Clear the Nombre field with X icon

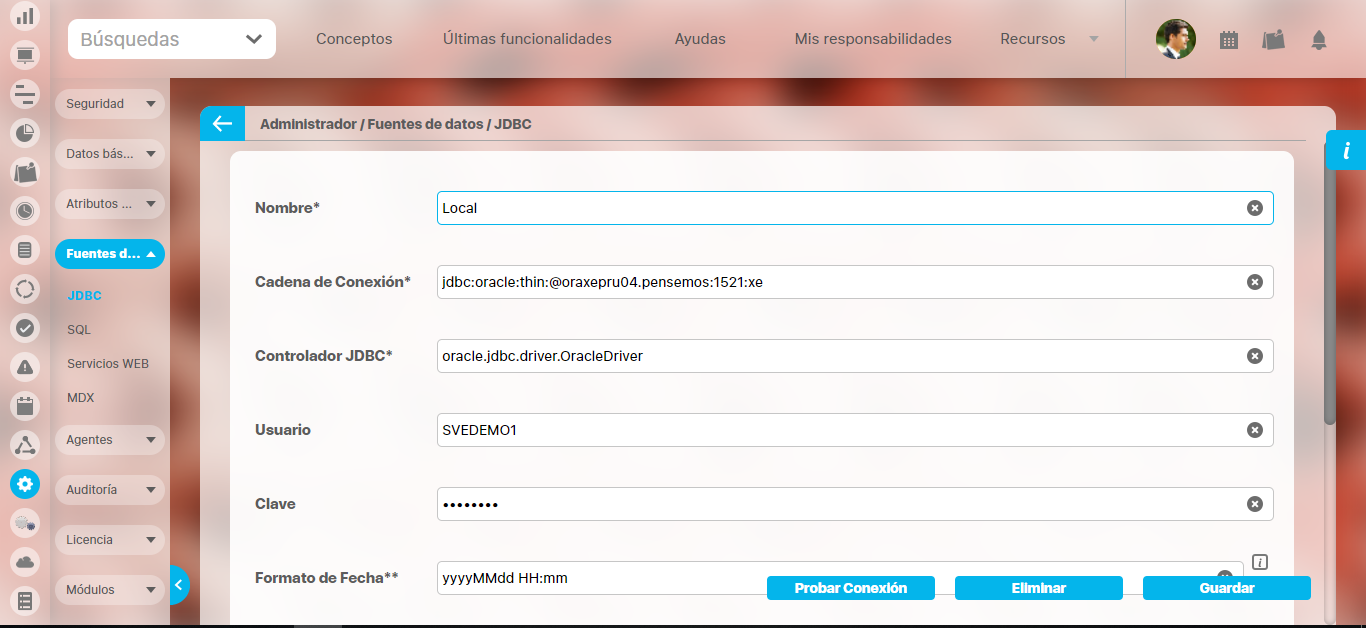coord(1254,208)
